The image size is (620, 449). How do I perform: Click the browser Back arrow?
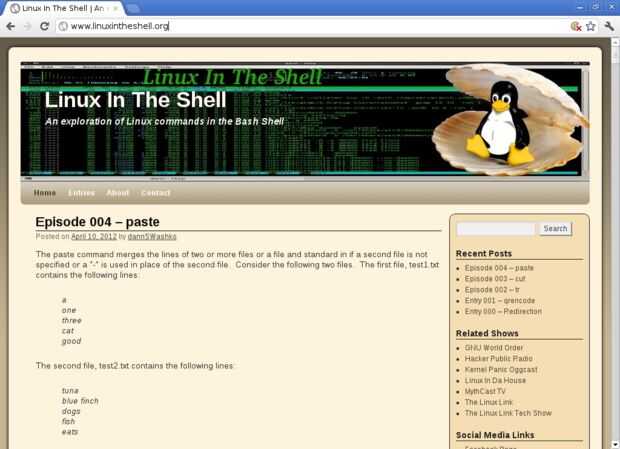point(11,26)
